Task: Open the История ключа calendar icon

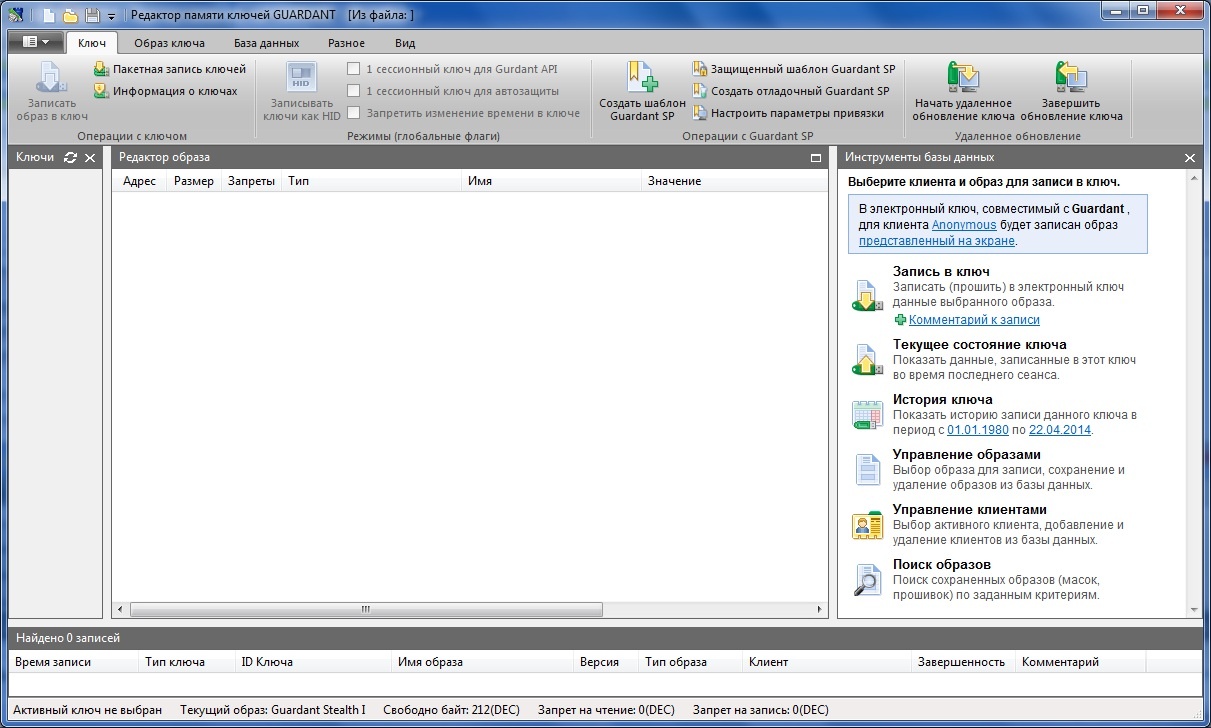Action: [x=866, y=415]
